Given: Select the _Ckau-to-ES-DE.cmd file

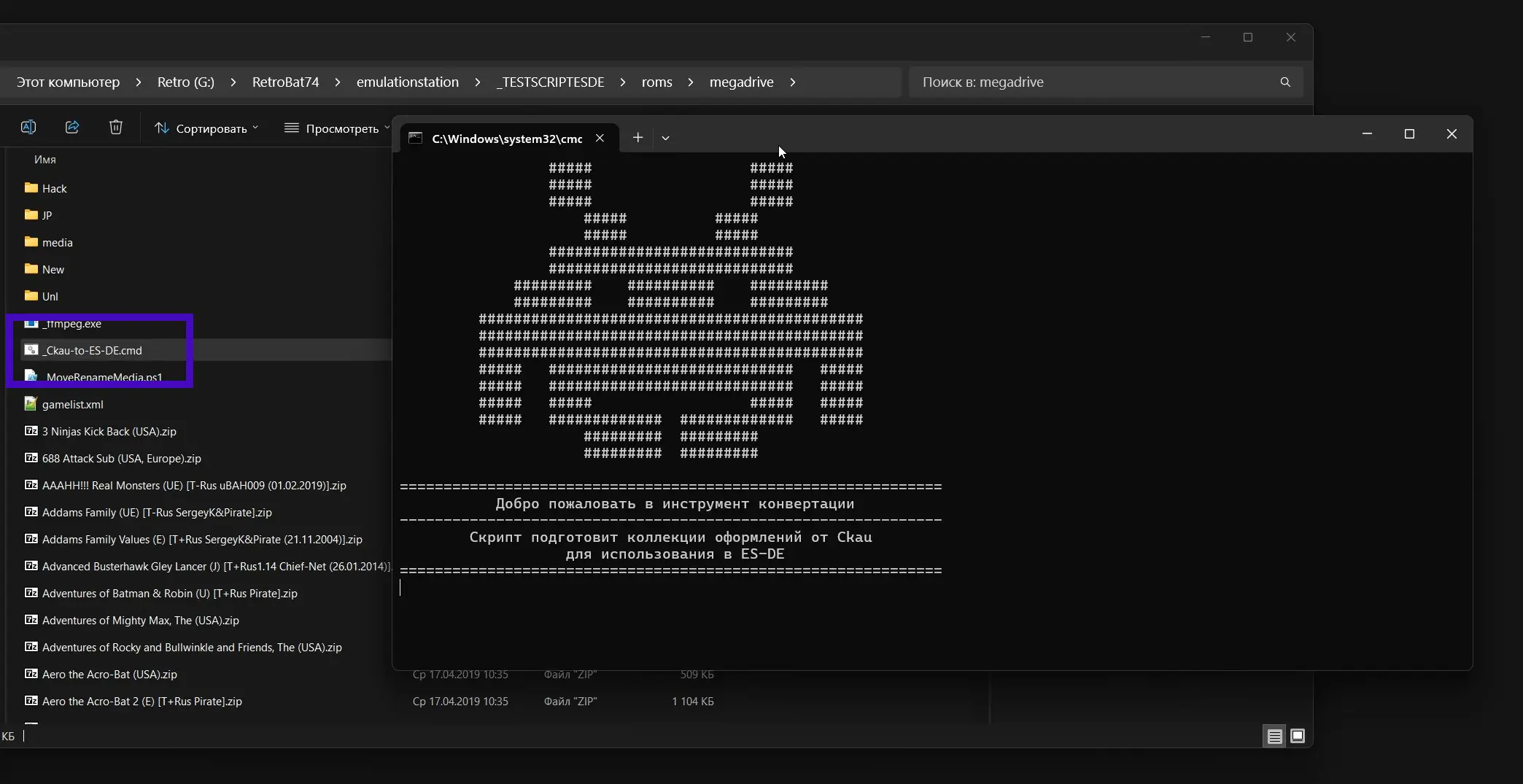Looking at the screenshot, I should tap(92, 351).
